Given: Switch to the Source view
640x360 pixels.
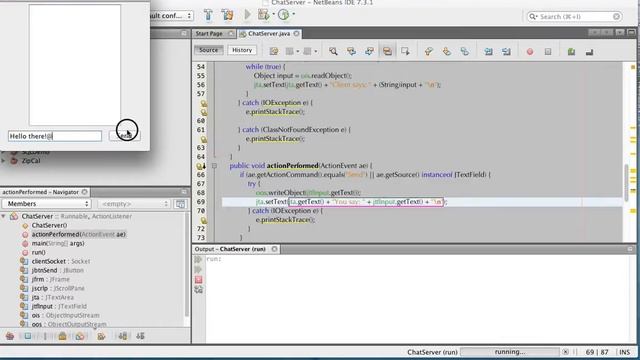Looking at the screenshot, I should (x=209, y=50).
